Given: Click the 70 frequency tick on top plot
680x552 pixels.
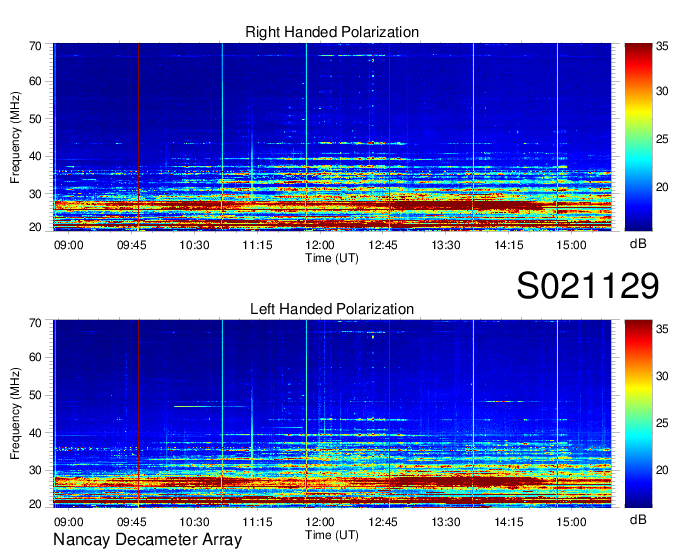Looking at the screenshot, I should 35,46.
